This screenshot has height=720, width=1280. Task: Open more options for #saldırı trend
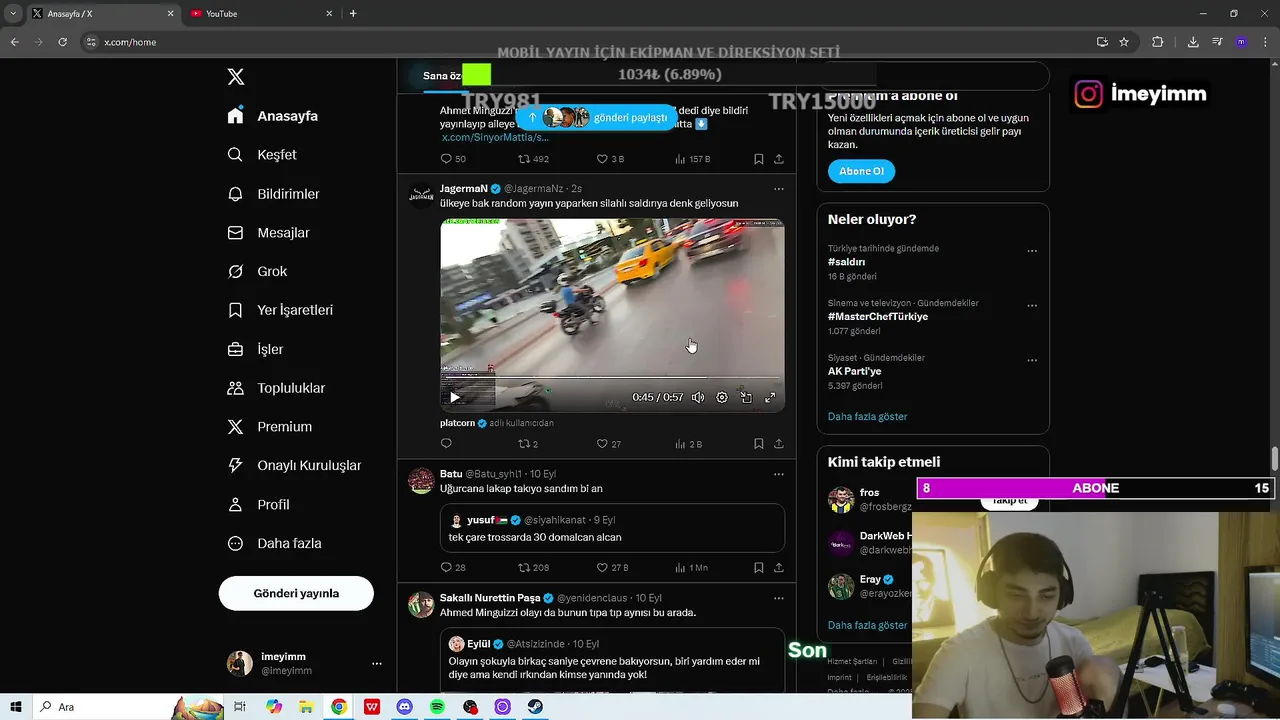(1032, 251)
